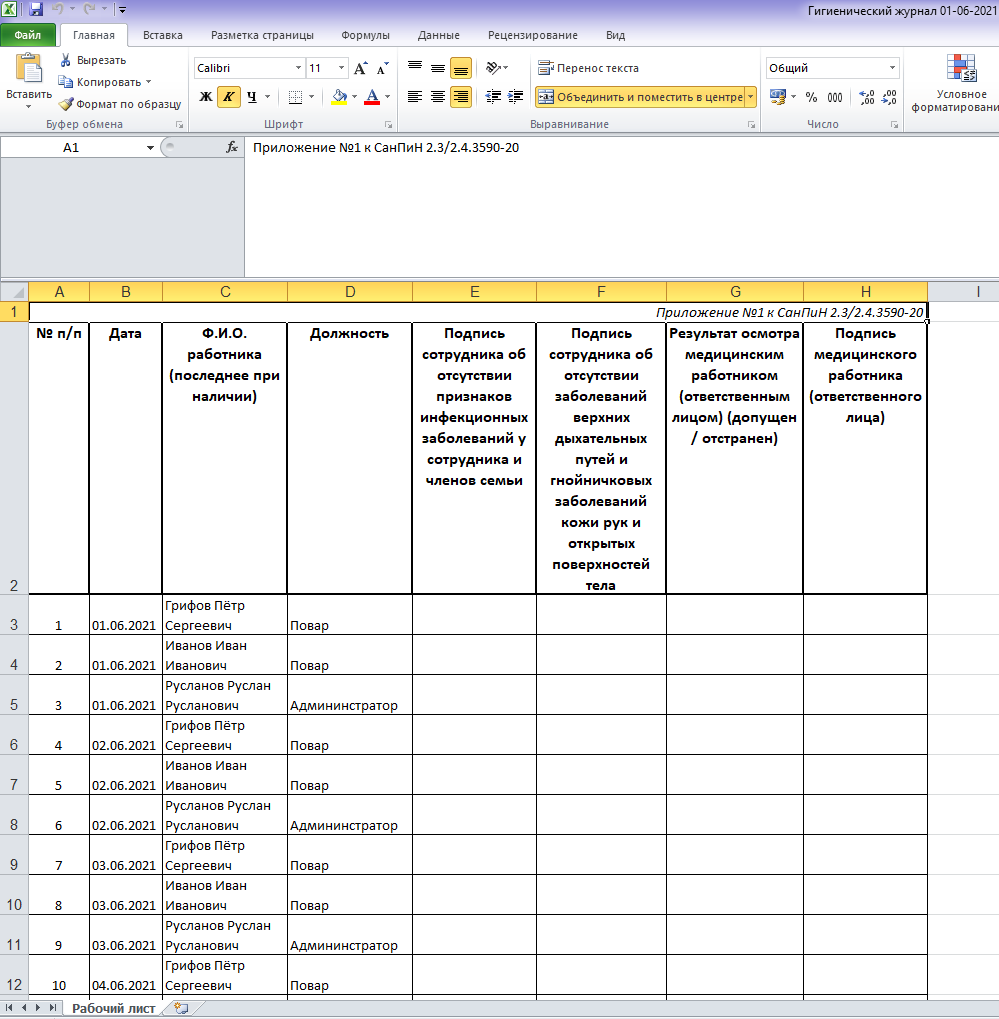
Task: Expand the Merge and Center dropdown arrow
Action: click(751, 97)
